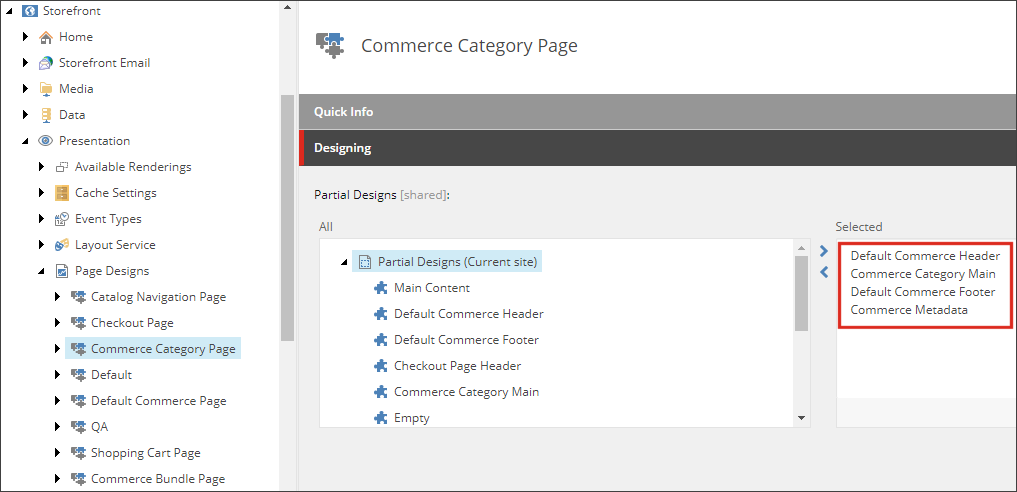Select Empty partial design item
Image resolution: width=1017 pixels, height=492 pixels.
[x=412, y=418]
